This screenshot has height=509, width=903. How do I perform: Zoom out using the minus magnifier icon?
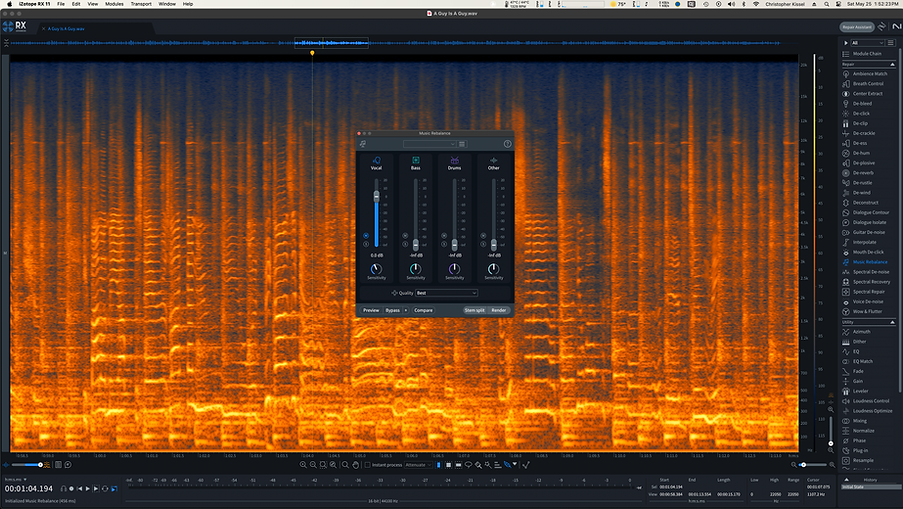[313, 465]
